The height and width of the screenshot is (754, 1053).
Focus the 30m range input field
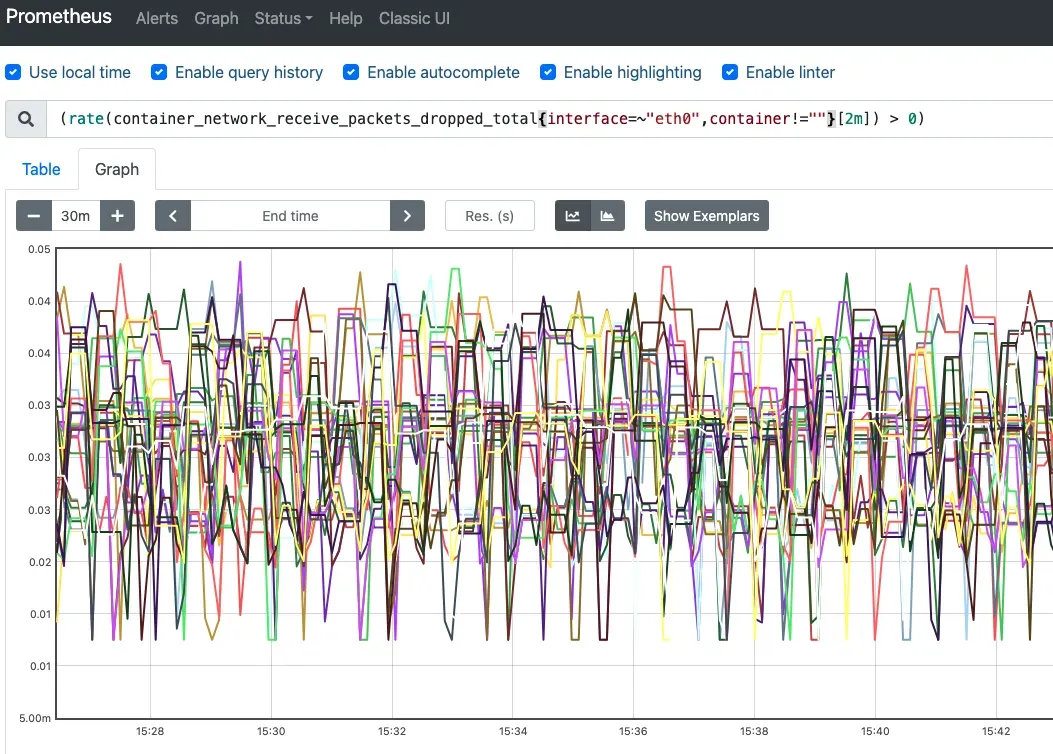point(76,216)
